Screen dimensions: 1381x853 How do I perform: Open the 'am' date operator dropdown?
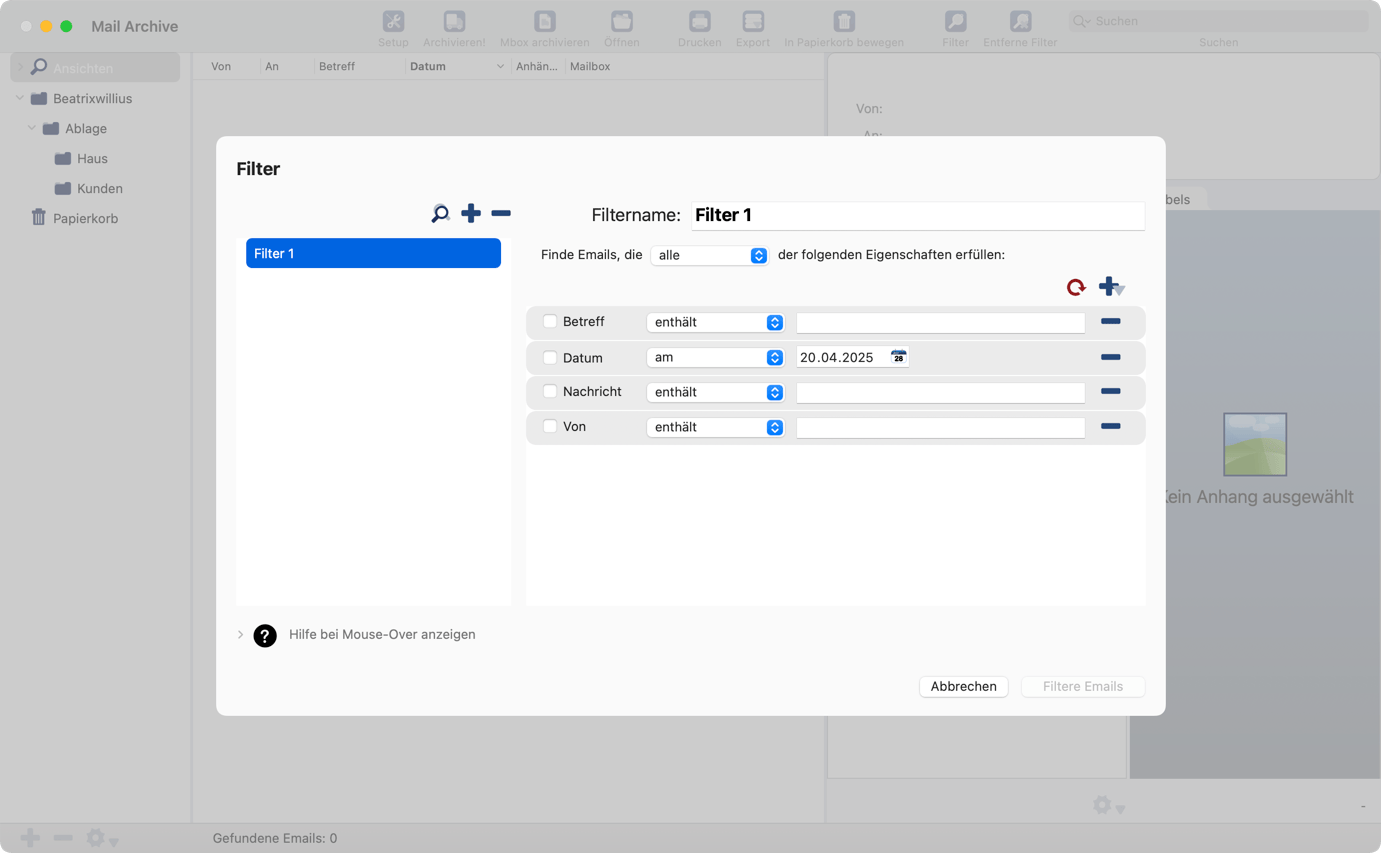pyautogui.click(x=715, y=357)
